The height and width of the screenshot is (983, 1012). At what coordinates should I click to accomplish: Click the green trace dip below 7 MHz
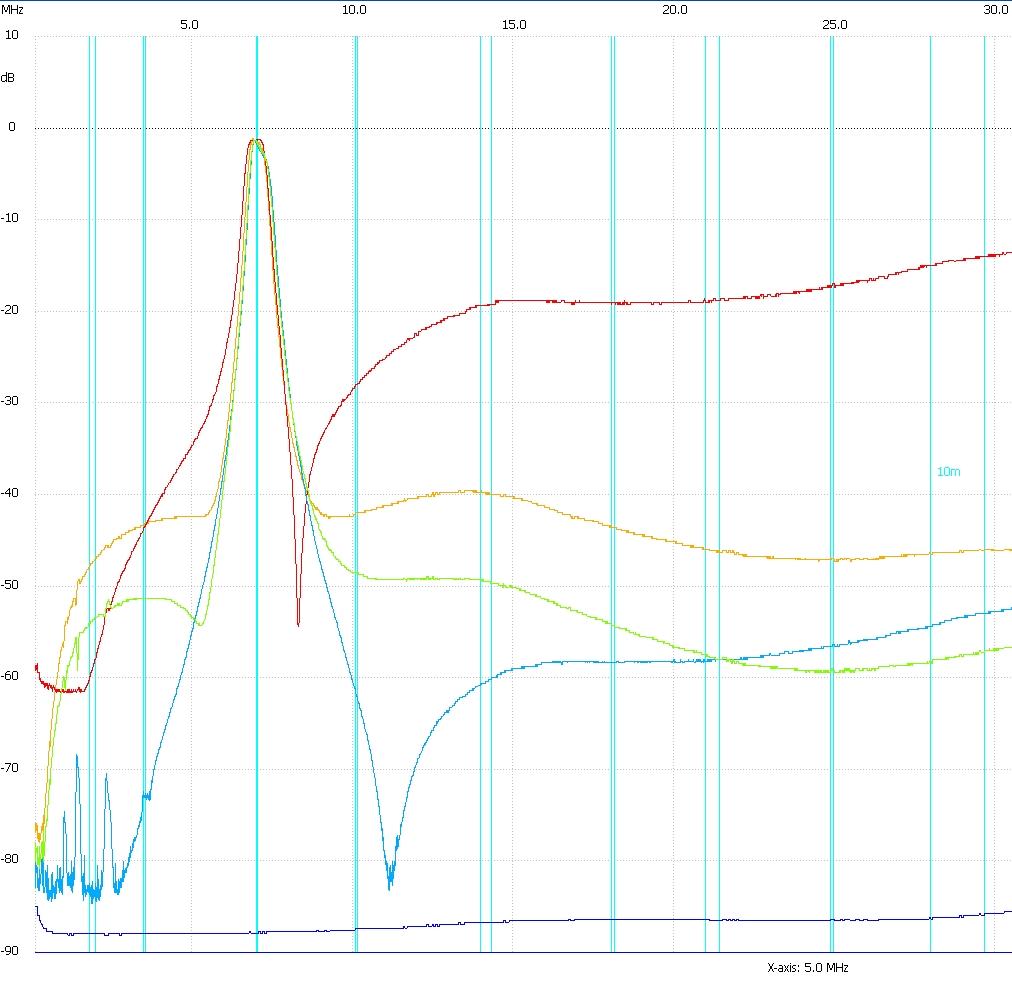(201, 624)
